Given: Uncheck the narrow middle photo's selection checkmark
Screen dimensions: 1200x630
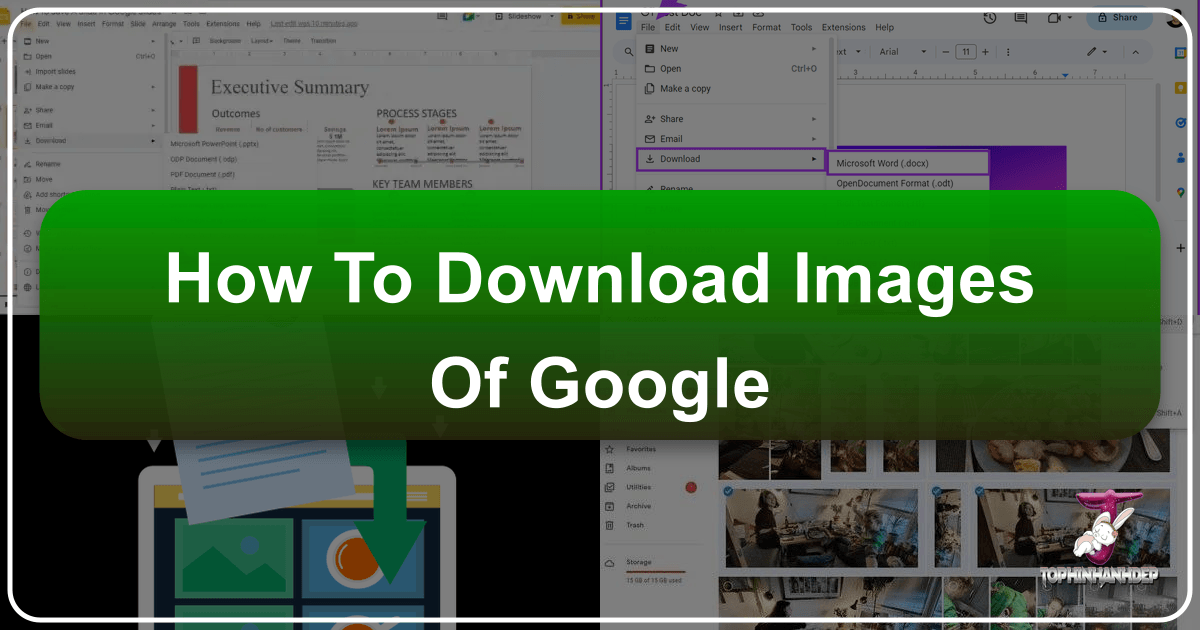Looking at the screenshot, I should point(935,491).
